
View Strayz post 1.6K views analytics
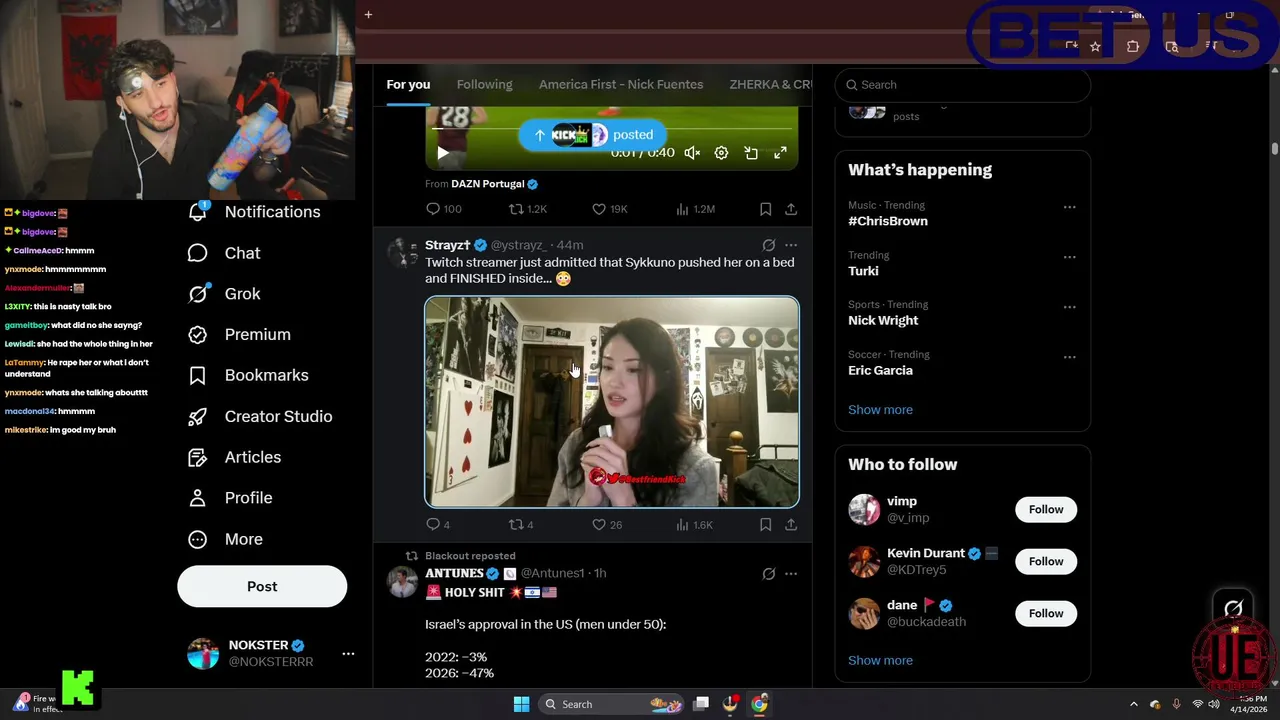point(695,524)
